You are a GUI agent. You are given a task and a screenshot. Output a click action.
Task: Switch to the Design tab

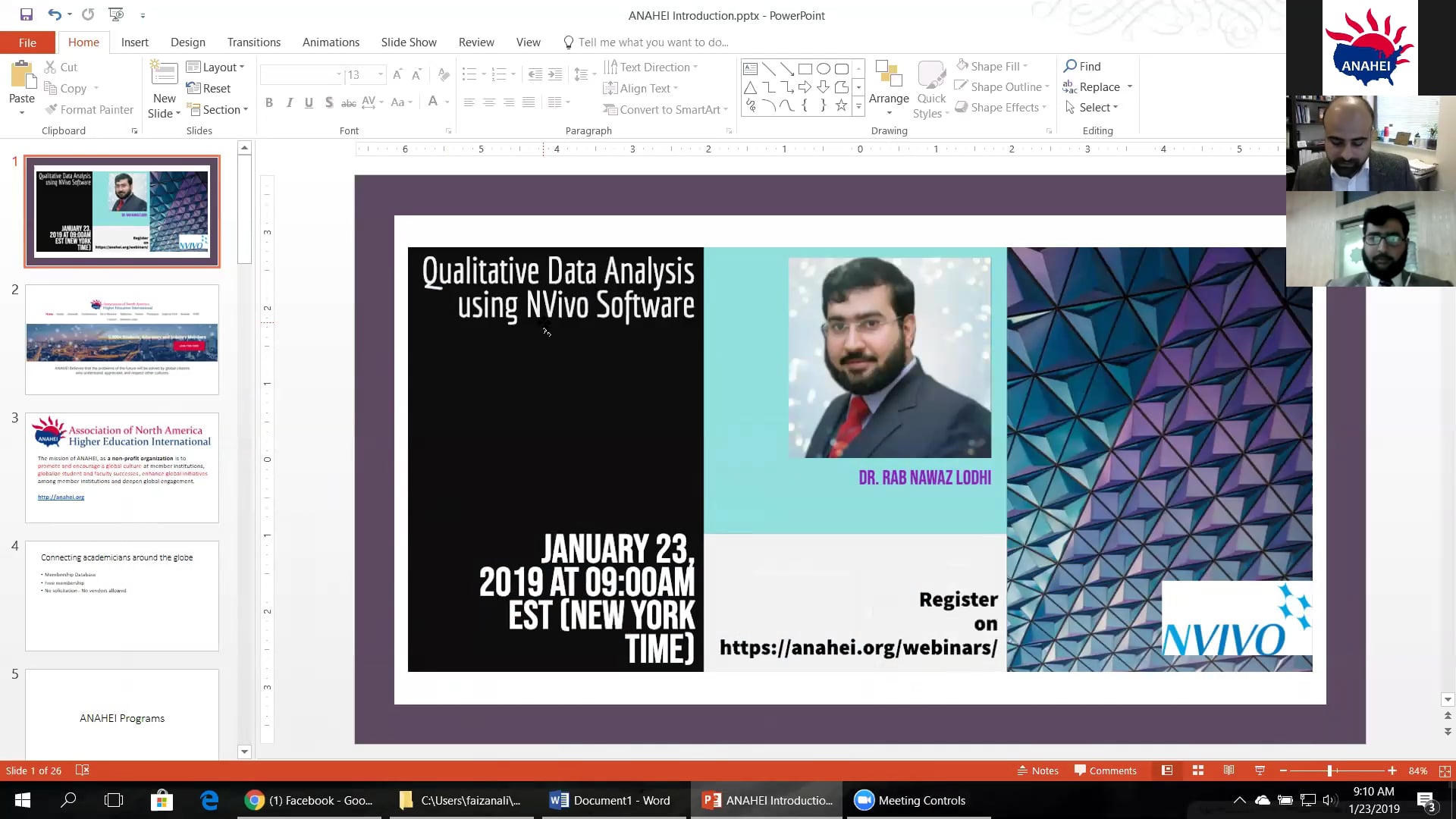coord(188,42)
